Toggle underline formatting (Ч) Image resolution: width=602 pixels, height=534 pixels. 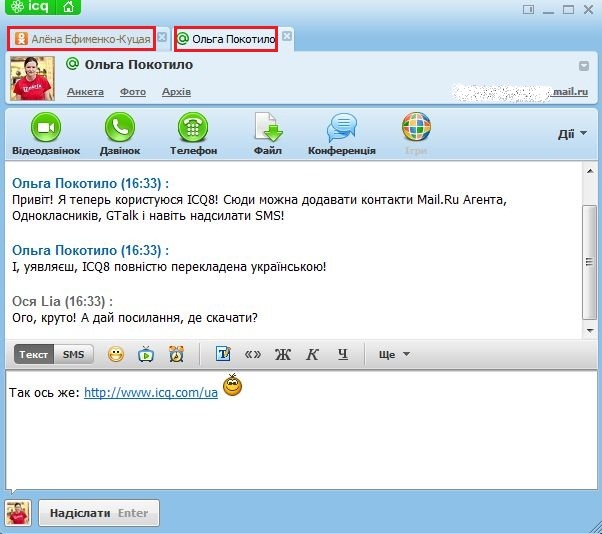tap(342, 354)
